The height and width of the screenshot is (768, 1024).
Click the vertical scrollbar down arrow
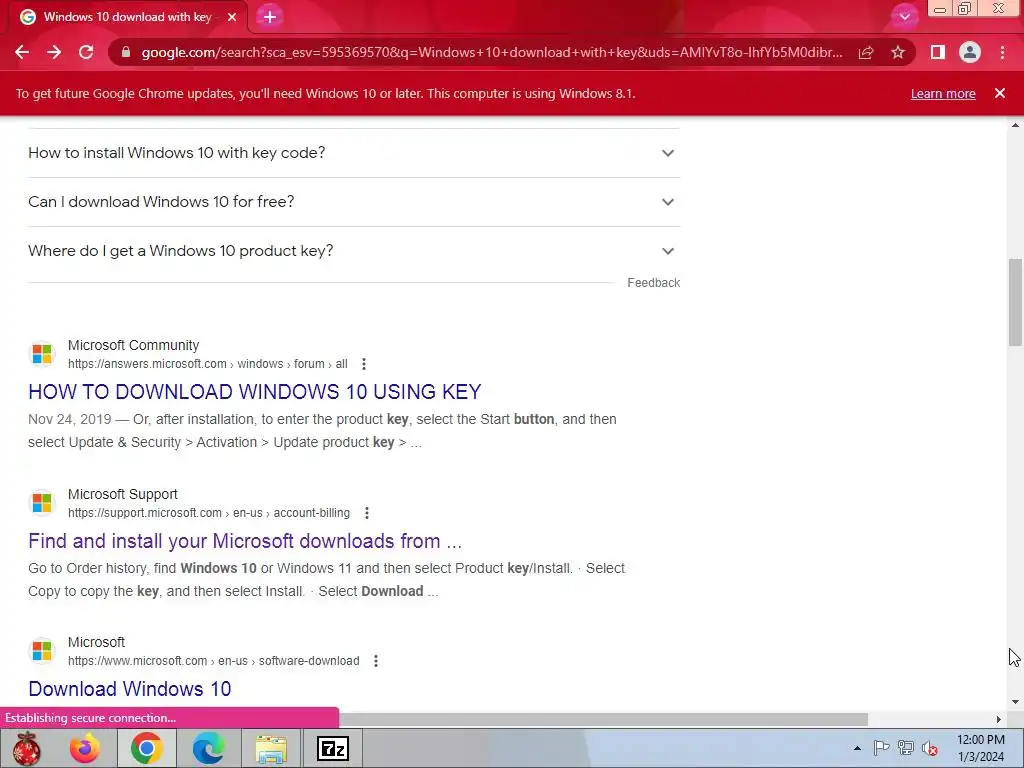1015,702
